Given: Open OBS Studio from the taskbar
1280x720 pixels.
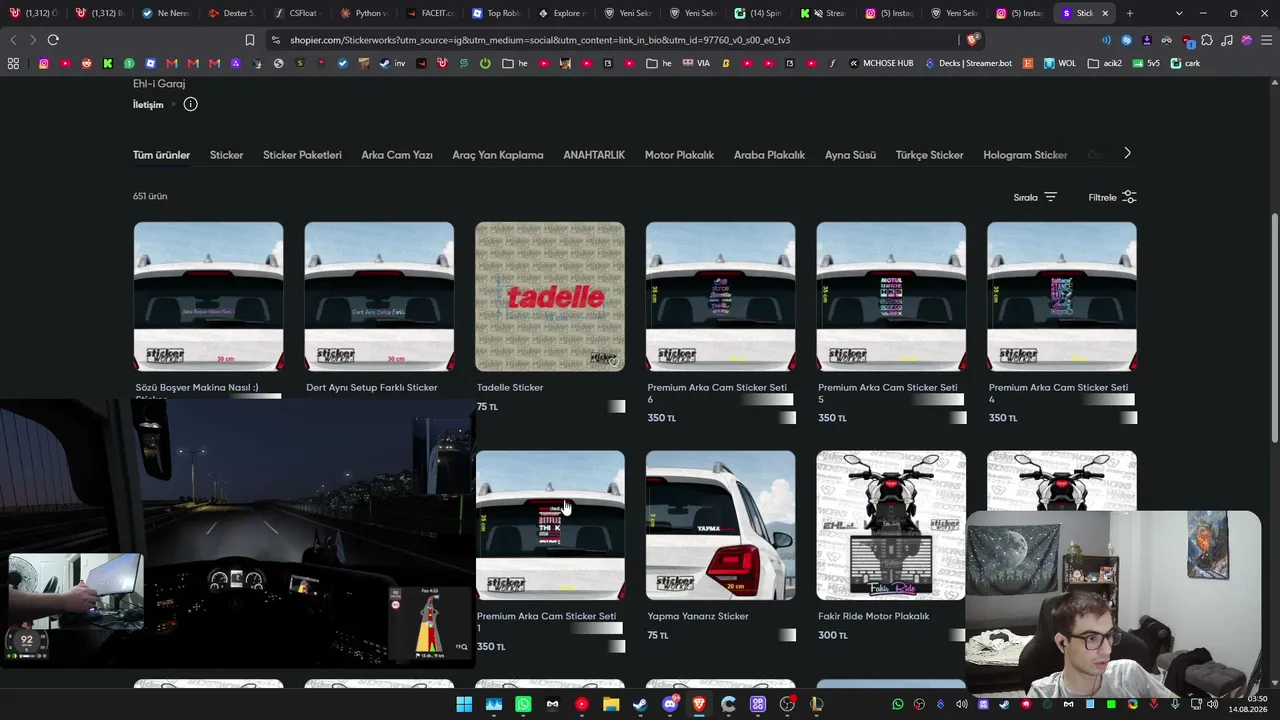Looking at the screenshot, I should 787,705.
